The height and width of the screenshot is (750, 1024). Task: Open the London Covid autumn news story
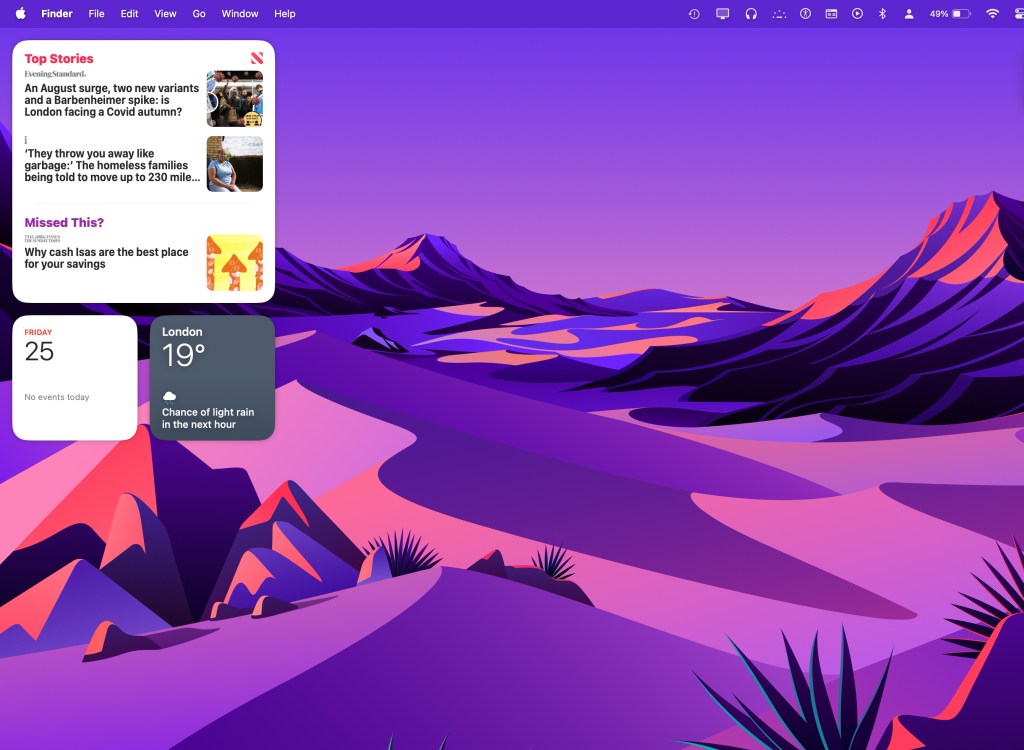111,100
